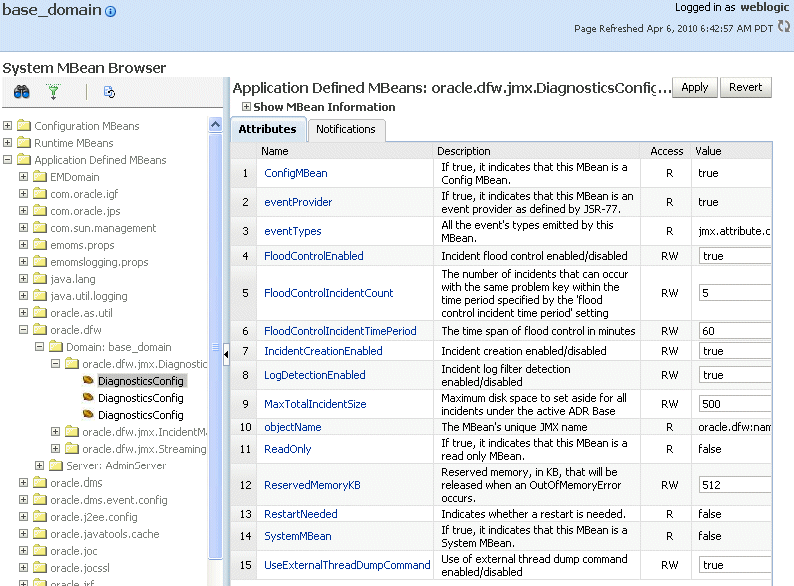This screenshot has height=586, width=794.
Task: Click MaxTotalIncidentSize field showing 500
Action: click(x=735, y=404)
